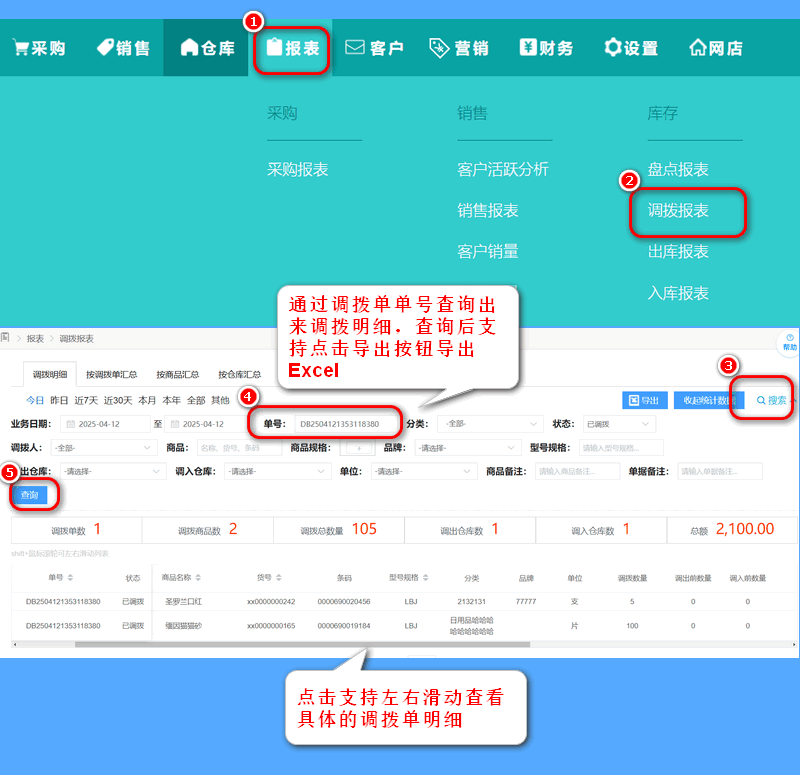The height and width of the screenshot is (775, 800).
Task: Open the 设置 menu with gear icon
Action: (x=631, y=48)
